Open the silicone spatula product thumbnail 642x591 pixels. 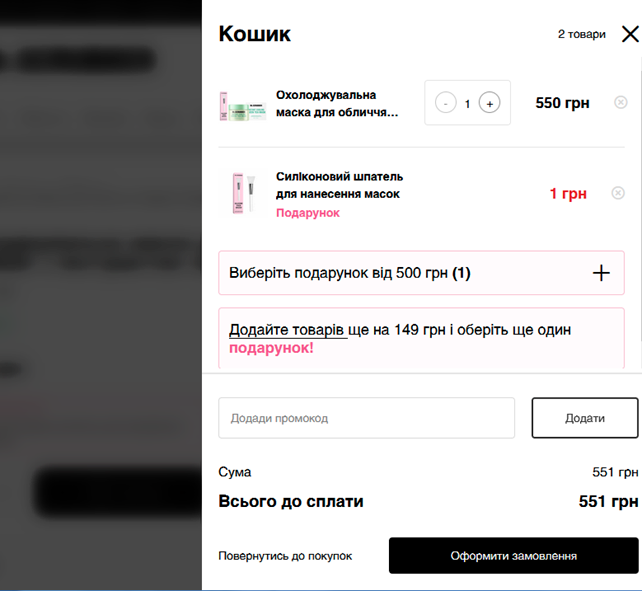(x=244, y=193)
